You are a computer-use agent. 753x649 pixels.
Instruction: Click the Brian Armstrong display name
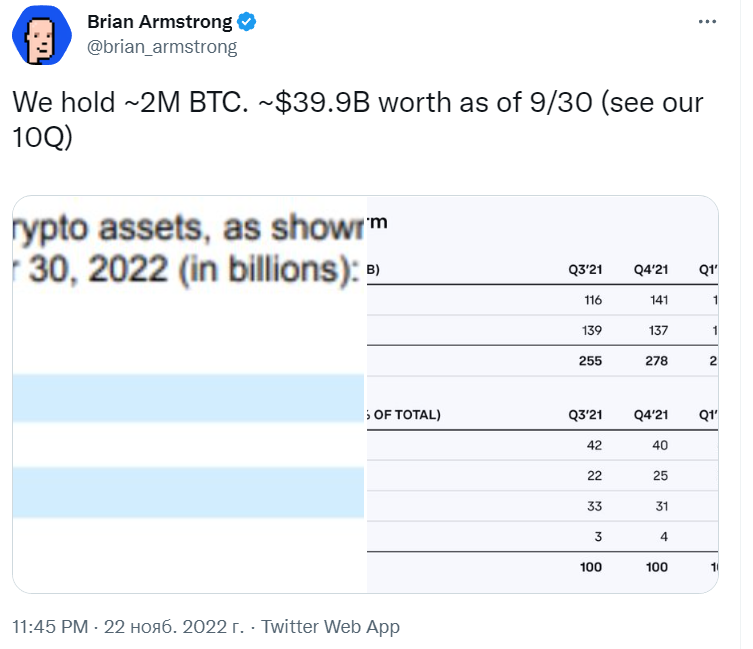click(x=159, y=22)
